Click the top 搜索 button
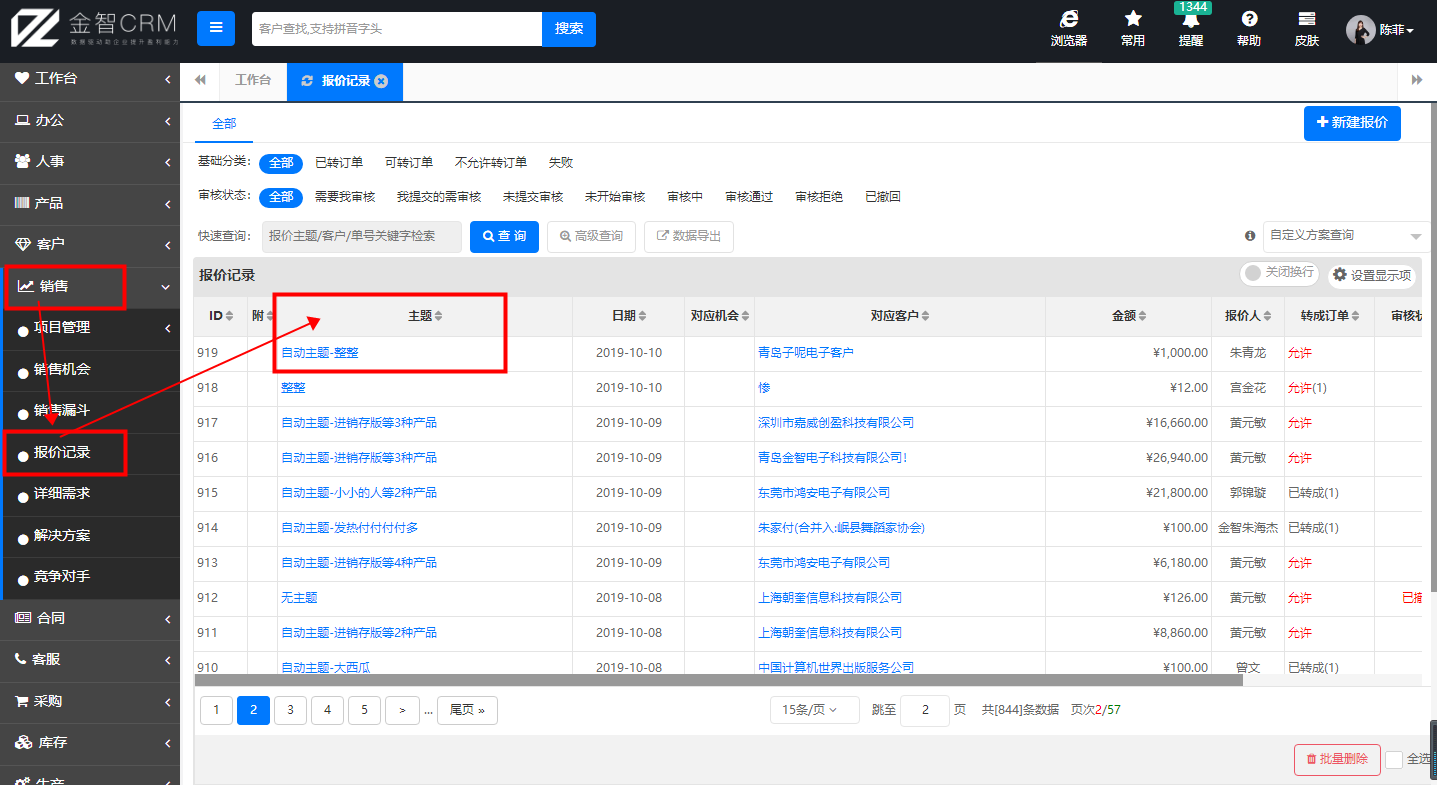Viewport: 1437px width, 785px height. click(x=569, y=29)
